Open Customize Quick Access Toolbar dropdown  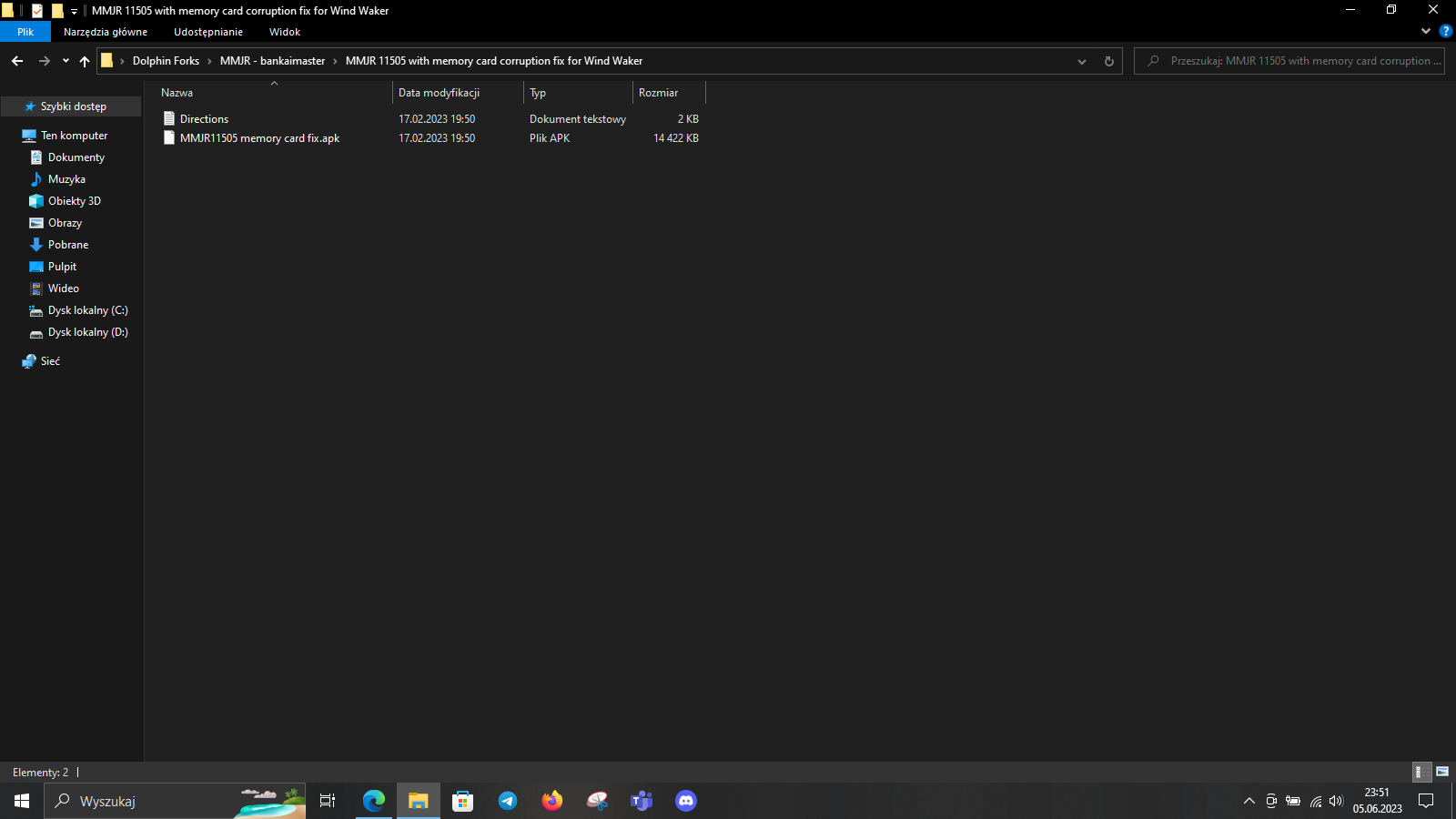tap(74, 11)
